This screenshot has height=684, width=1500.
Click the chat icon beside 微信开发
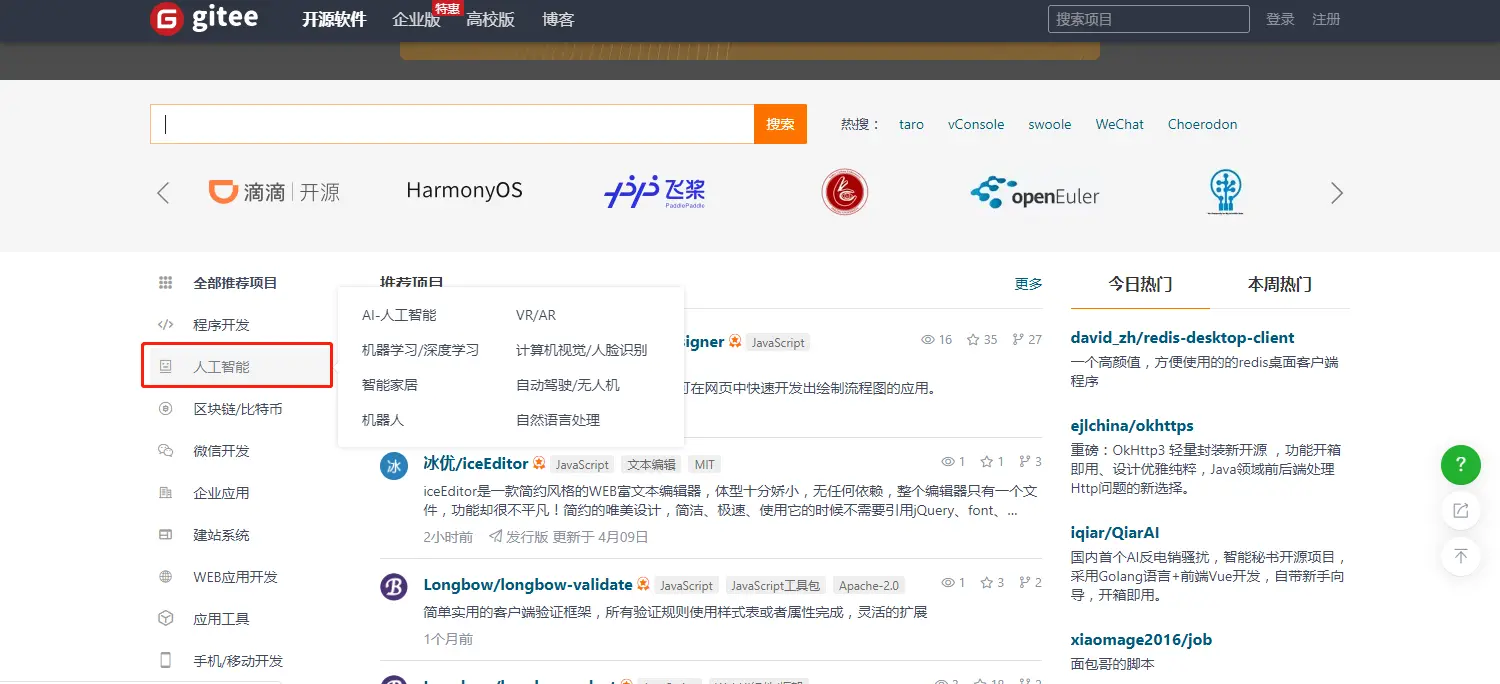tap(166, 451)
